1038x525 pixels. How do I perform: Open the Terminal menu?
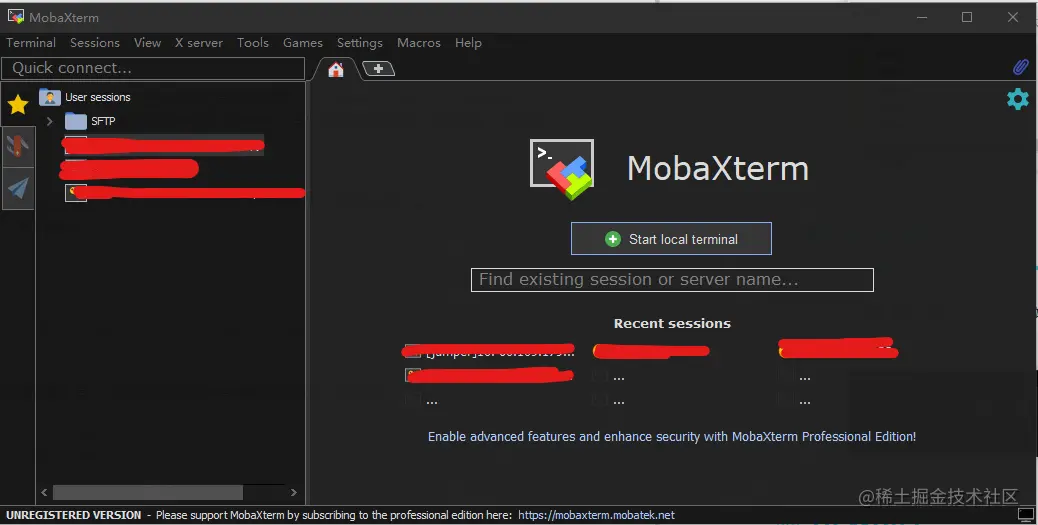[x=30, y=43]
